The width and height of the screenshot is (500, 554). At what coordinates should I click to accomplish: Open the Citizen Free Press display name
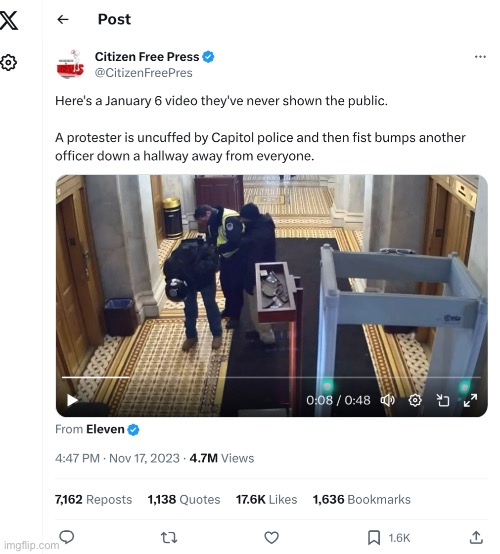(x=147, y=57)
